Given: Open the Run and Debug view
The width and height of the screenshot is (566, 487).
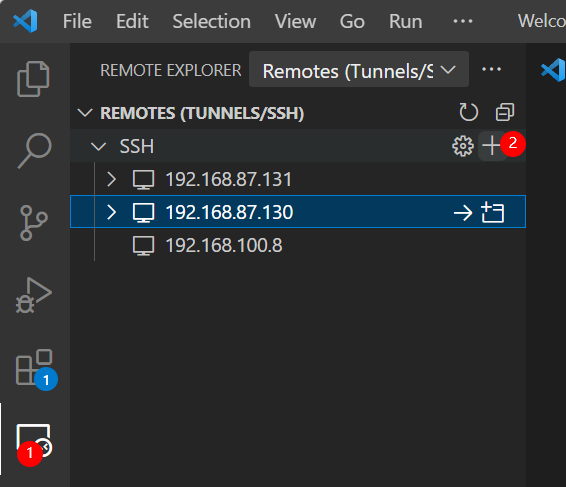Looking at the screenshot, I should pos(34,295).
